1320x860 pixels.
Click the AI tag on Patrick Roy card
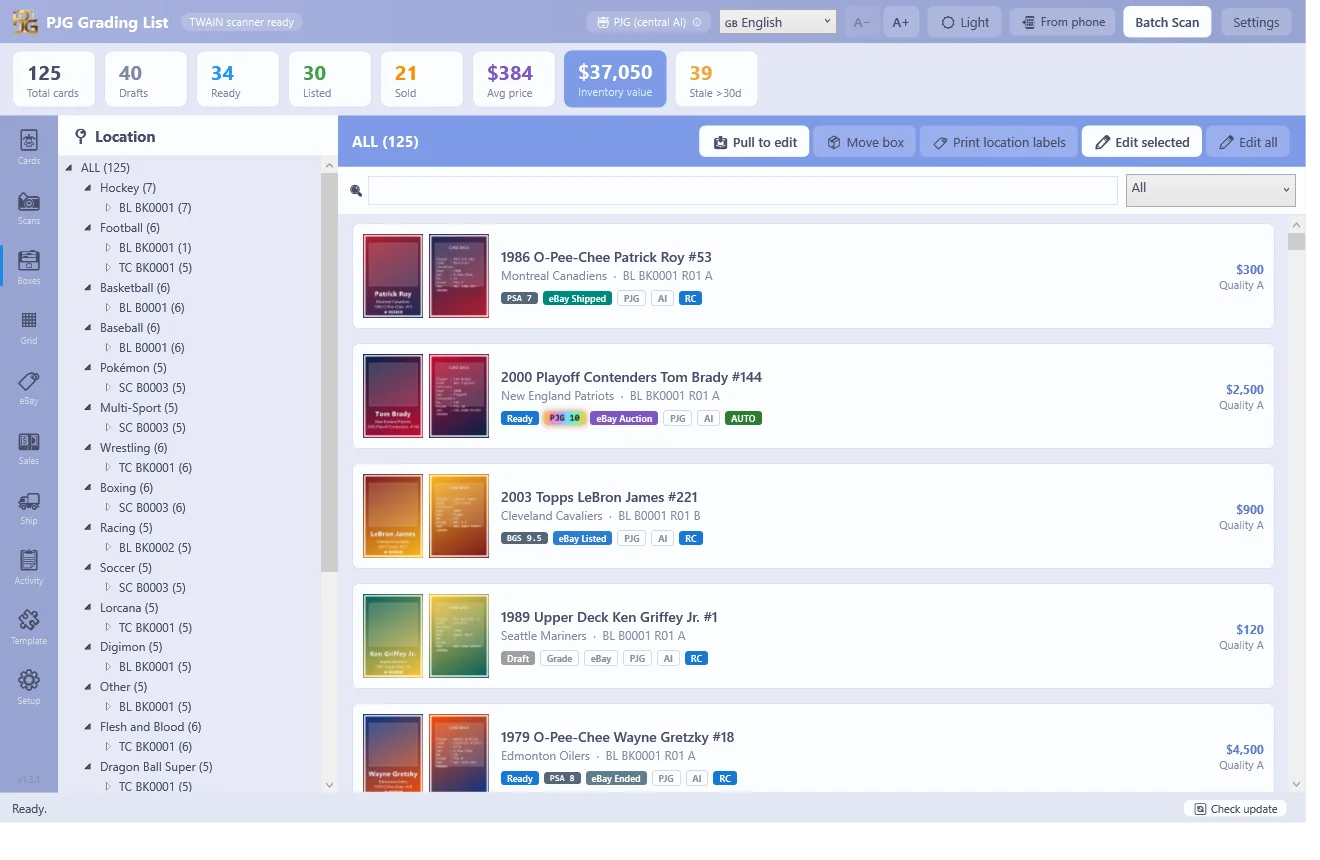662,298
